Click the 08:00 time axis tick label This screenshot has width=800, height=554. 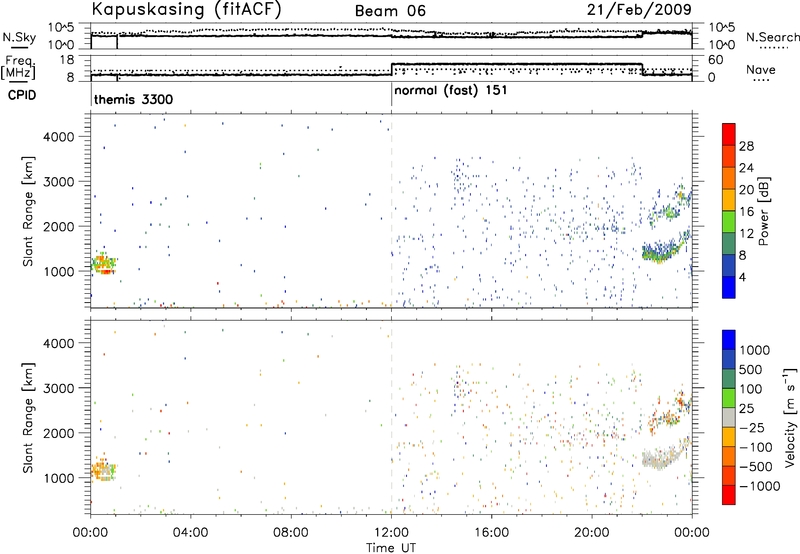click(291, 533)
